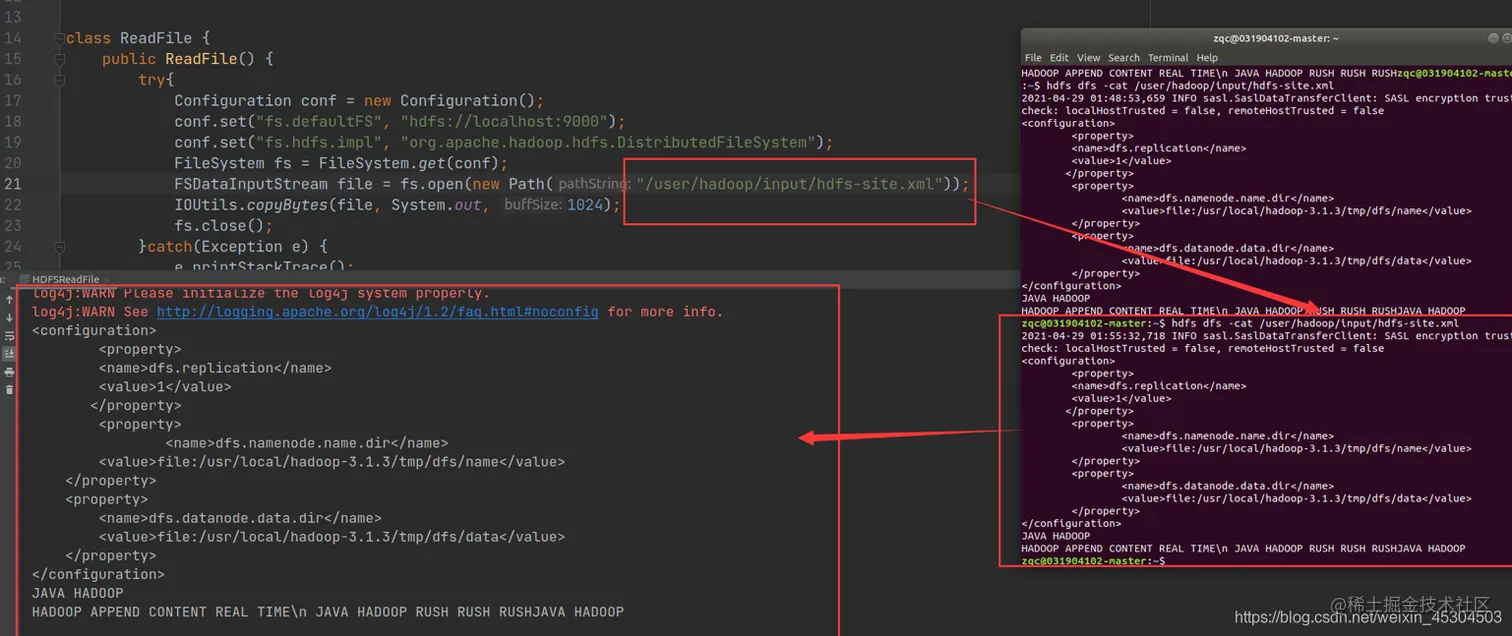Image resolution: width=1512 pixels, height=636 pixels.
Task: Click dfs.datanode.data.dir line in Run console
Action: (240, 518)
